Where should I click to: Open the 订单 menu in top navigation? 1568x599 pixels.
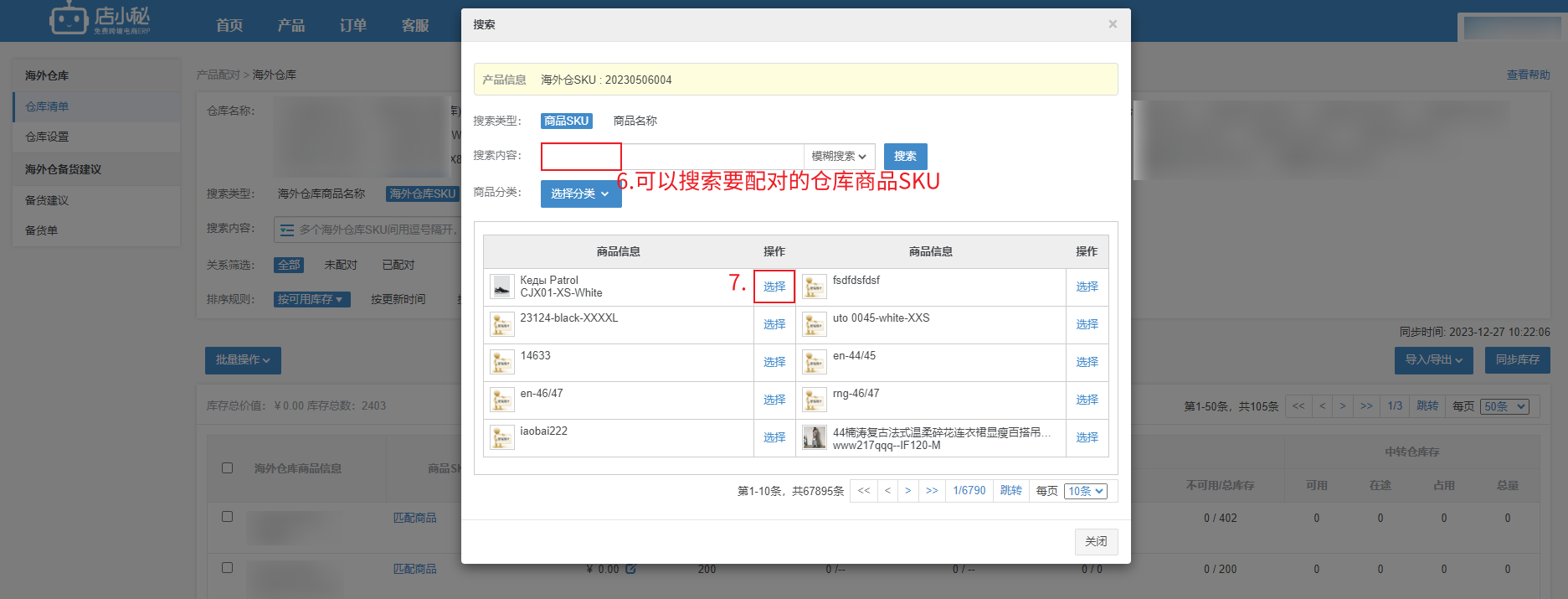352,25
